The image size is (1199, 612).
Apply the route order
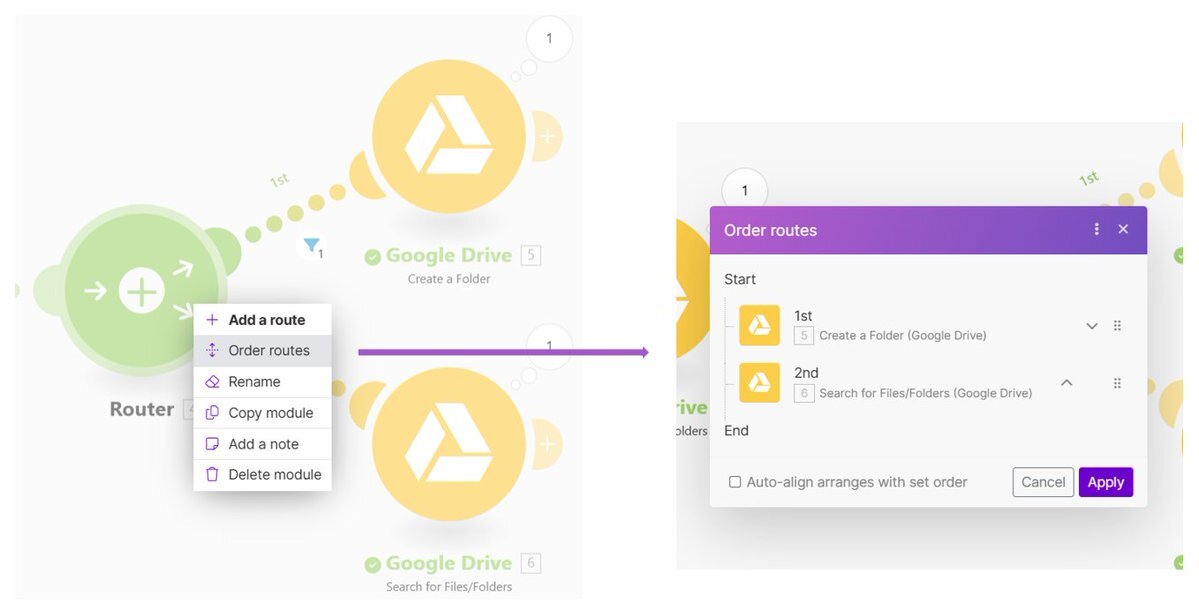[x=1106, y=482]
